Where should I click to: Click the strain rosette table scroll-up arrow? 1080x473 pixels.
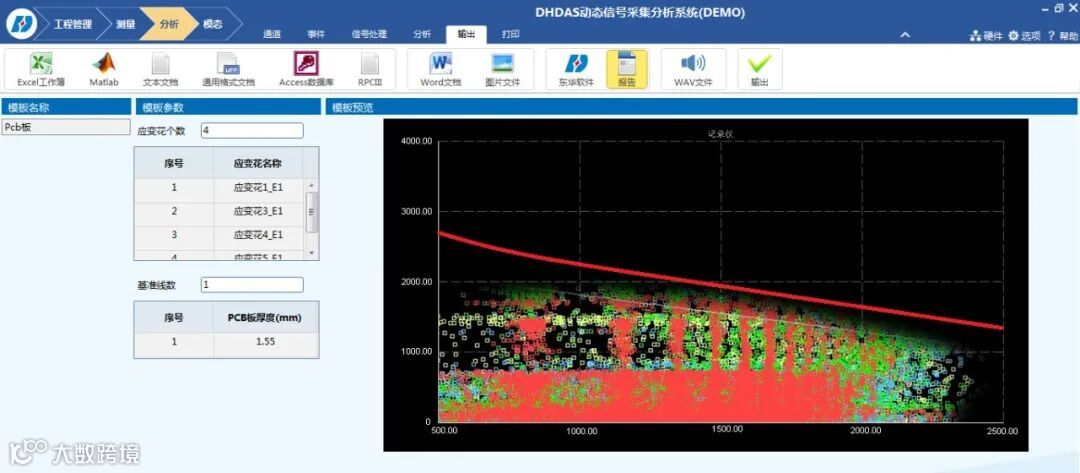(311, 185)
